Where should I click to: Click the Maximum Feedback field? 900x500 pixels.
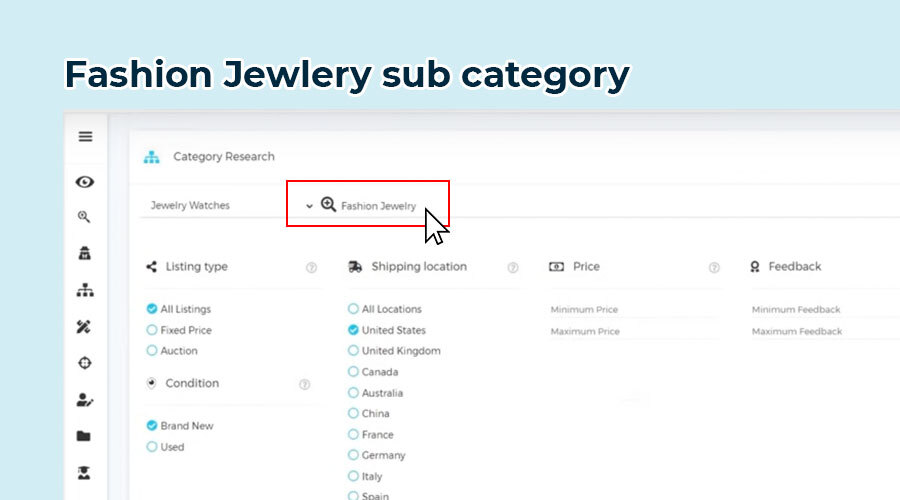820,332
